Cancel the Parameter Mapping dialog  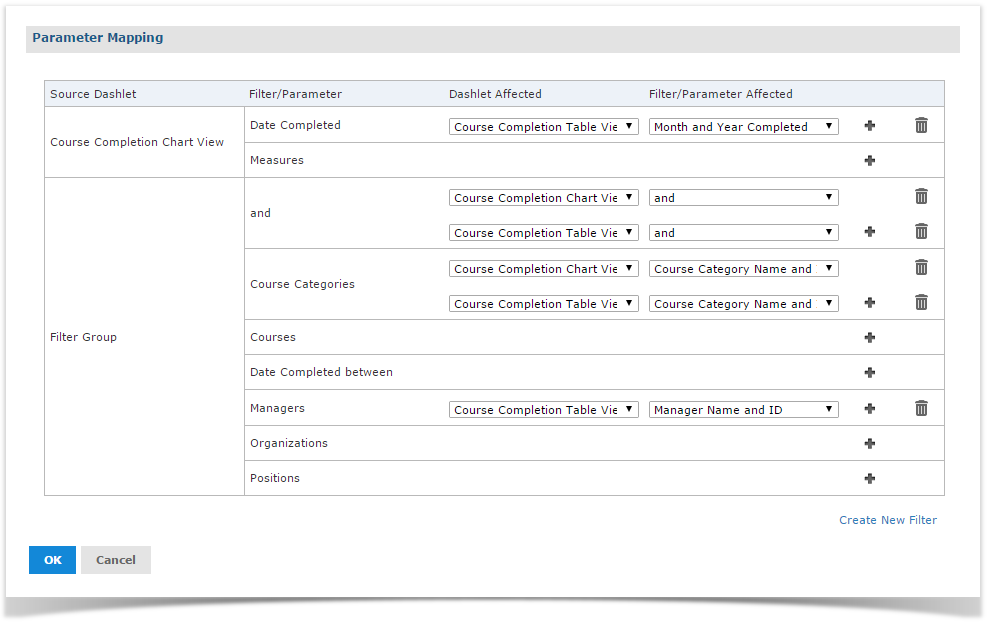coord(115,560)
